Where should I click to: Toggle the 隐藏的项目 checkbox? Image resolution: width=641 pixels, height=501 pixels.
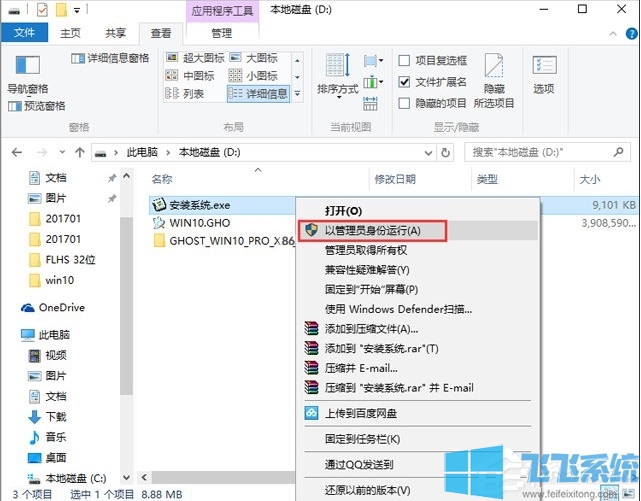[x=405, y=102]
